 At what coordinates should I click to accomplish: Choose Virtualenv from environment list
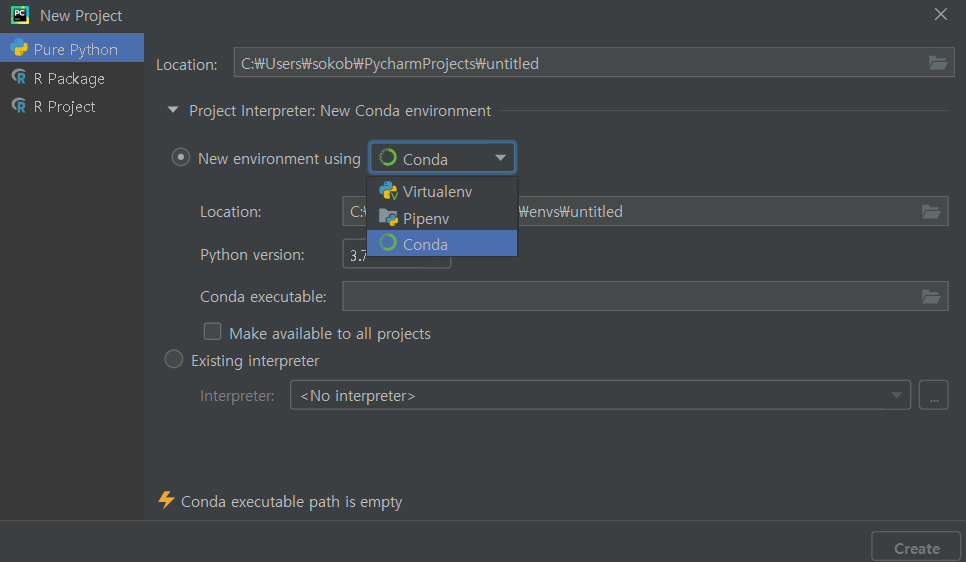[x=442, y=191]
